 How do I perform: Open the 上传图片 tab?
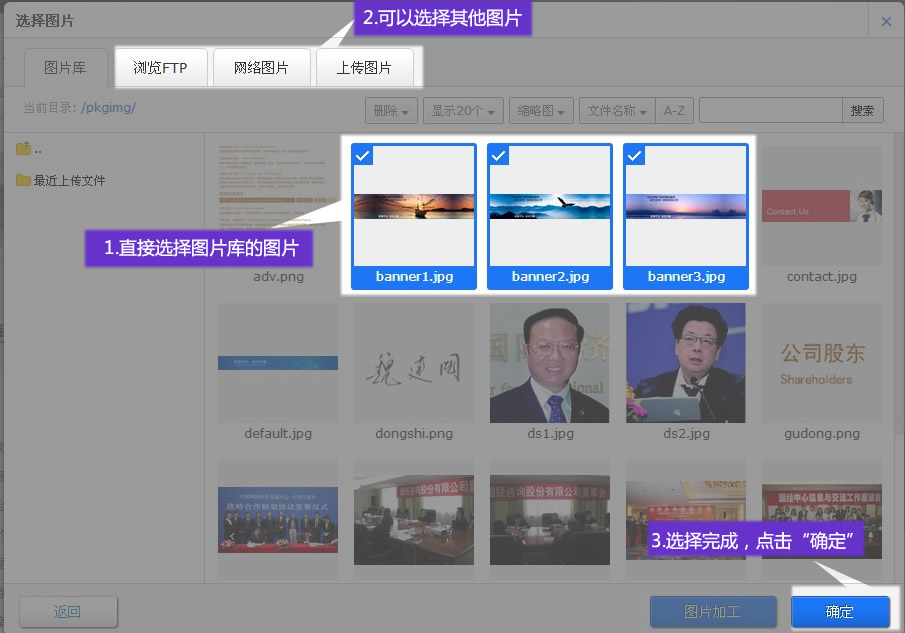pyautogui.click(x=364, y=68)
